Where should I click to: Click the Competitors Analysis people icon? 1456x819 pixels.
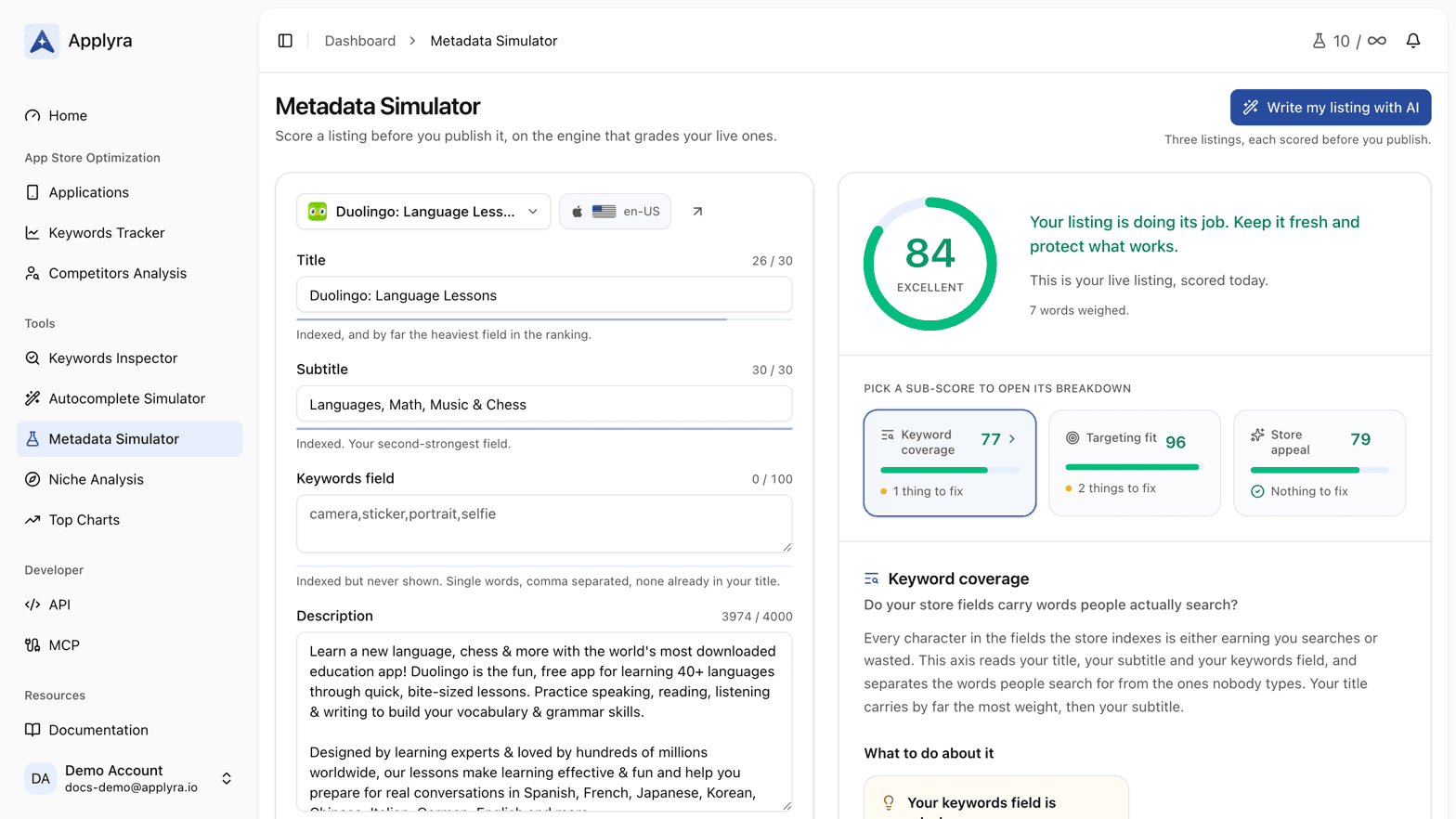tap(32, 273)
